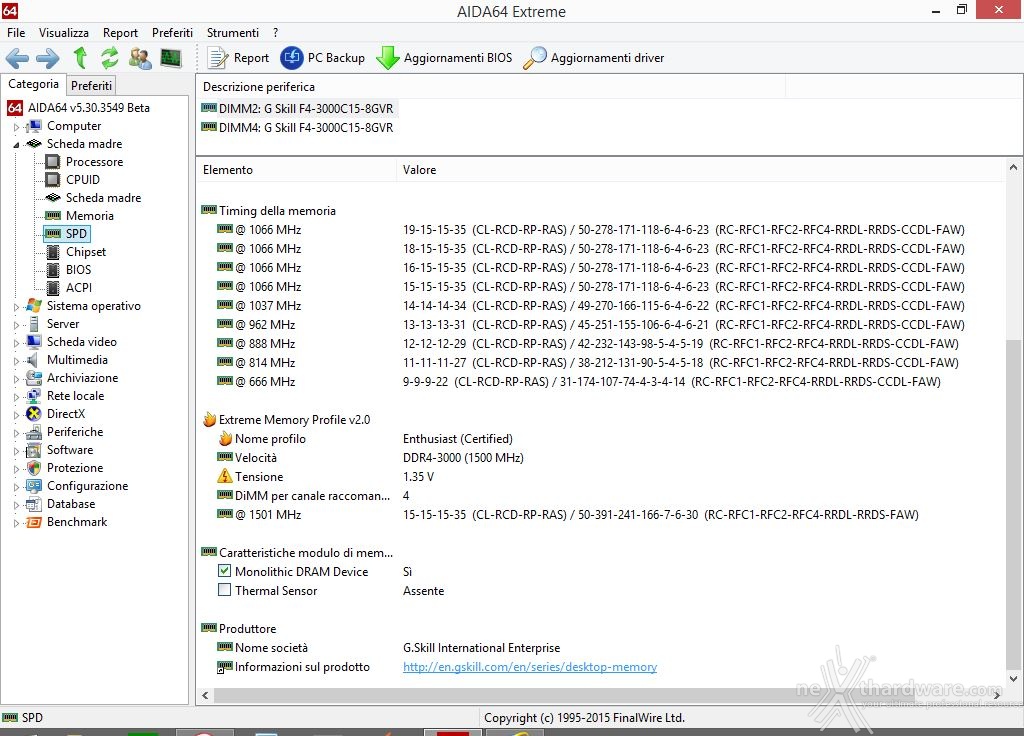Image resolution: width=1024 pixels, height=736 pixels.
Task: Expand the Server tree node
Action: pos(16,325)
